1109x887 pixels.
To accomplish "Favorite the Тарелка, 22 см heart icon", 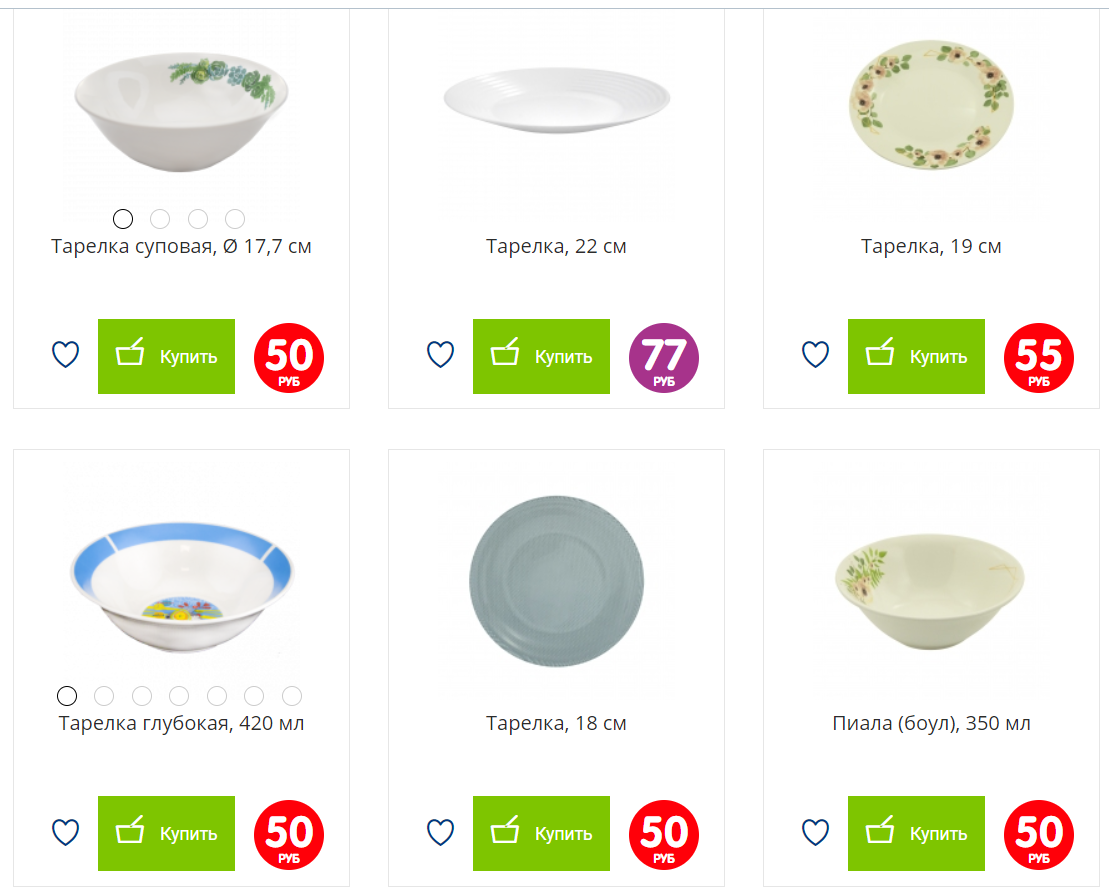I will click(441, 354).
